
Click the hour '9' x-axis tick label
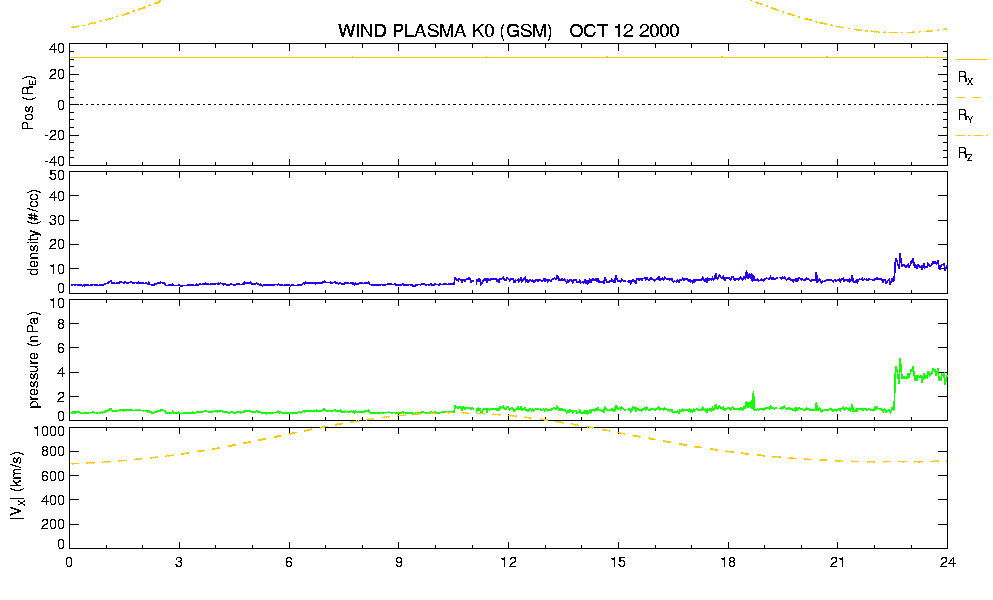[x=398, y=562]
